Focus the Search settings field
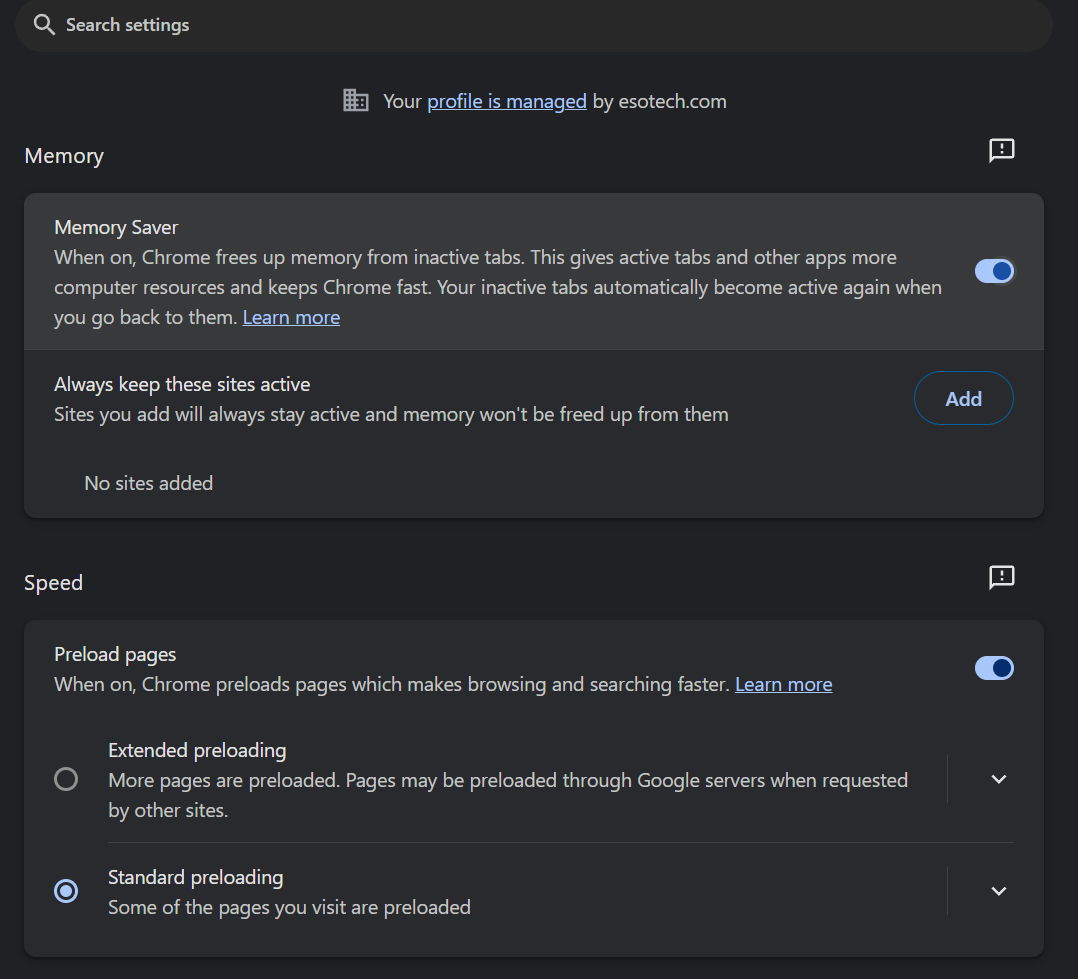The height and width of the screenshot is (979, 1078). point(534,25)
